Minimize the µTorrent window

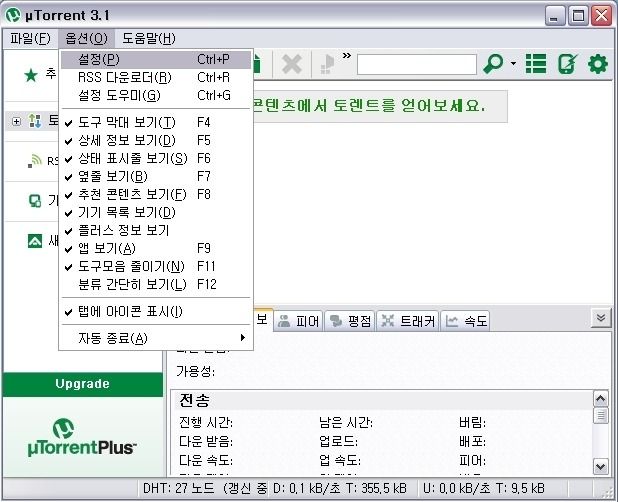coord(554,16)
